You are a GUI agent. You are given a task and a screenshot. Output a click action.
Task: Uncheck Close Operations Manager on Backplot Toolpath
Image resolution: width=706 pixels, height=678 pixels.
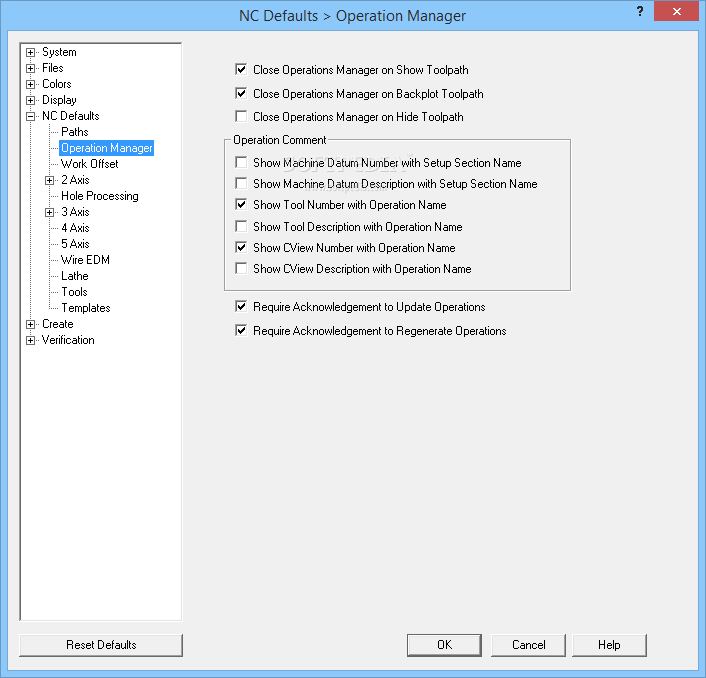pyautogui.click(x=241, y=93)
